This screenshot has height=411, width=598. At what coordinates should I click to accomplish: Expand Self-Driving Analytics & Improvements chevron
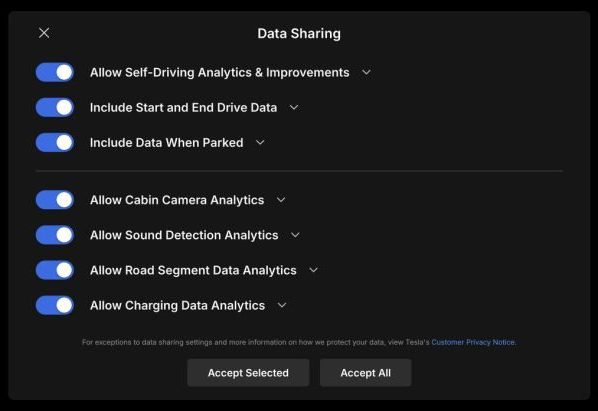tap(366, 72)
